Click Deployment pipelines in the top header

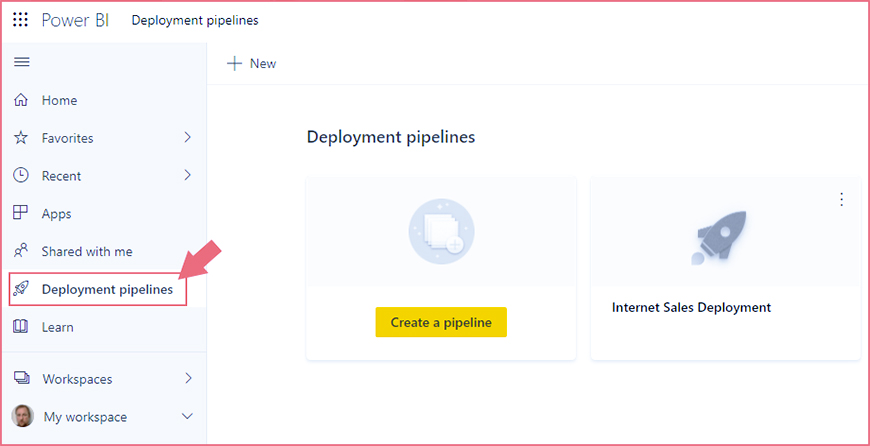tap(195, 21)
